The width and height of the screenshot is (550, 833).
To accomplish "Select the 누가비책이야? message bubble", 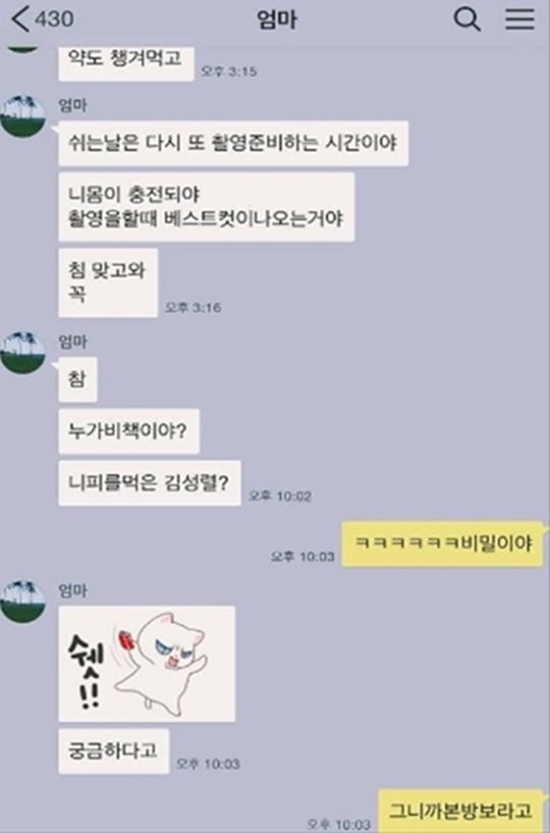I will point(129,431).
